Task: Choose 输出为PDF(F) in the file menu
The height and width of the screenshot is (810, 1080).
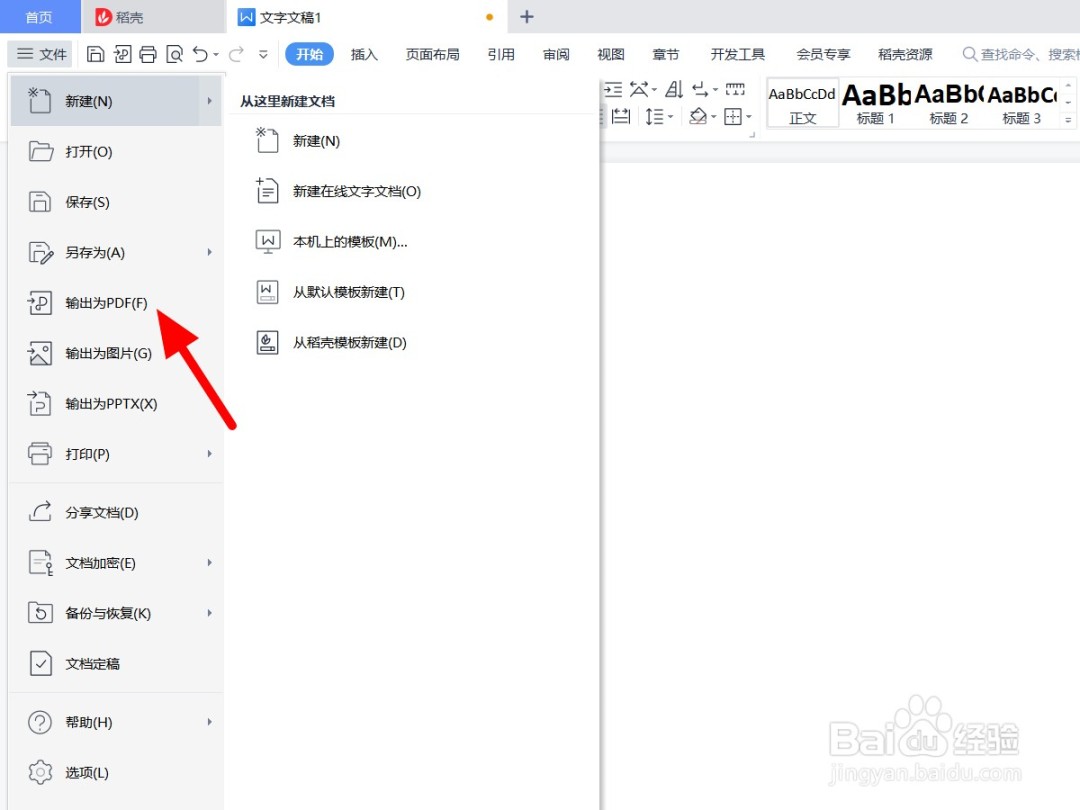Action: [x=116, y=303]
